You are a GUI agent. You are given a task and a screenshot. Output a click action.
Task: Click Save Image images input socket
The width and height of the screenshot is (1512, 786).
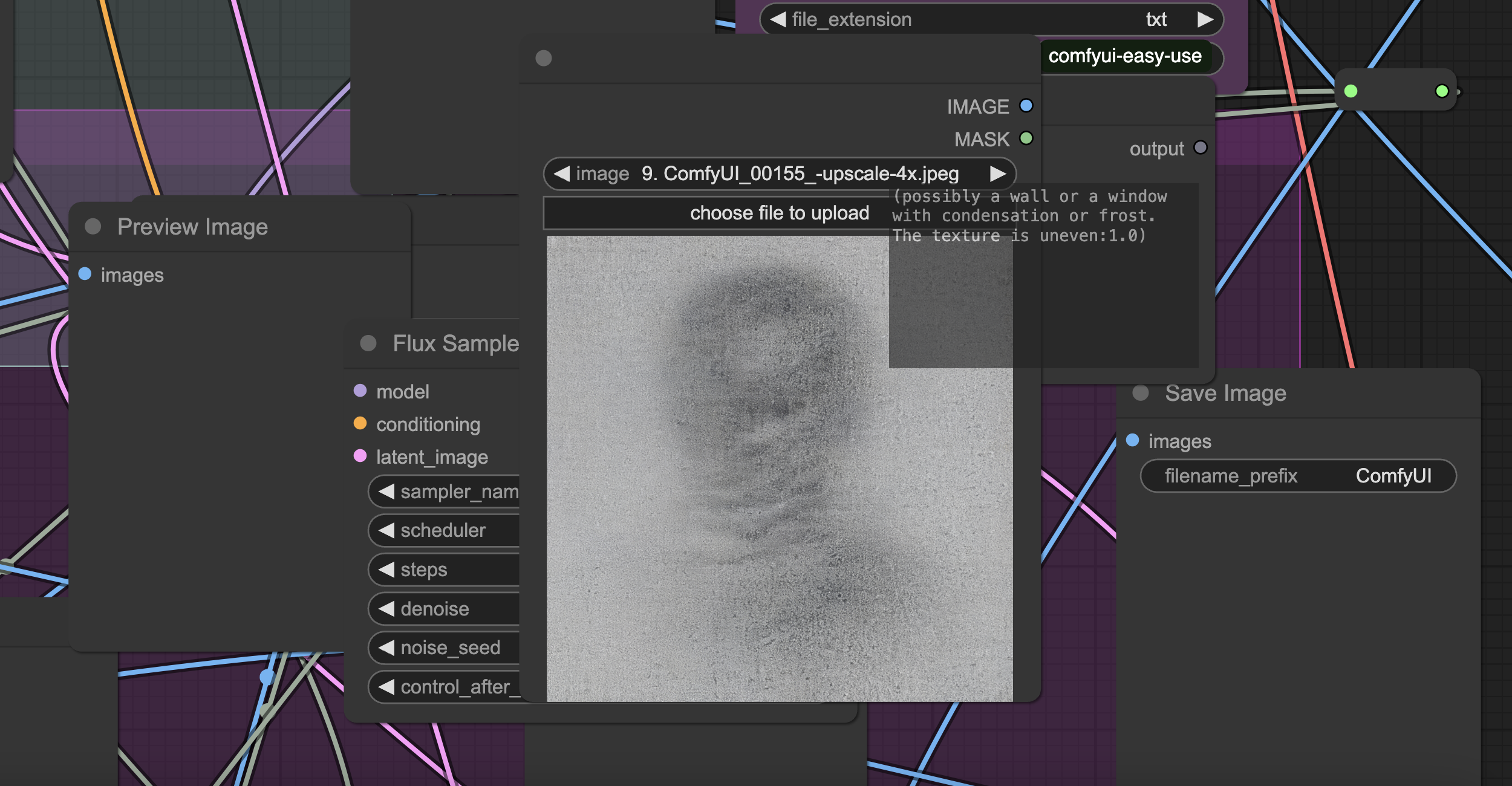tap(1133, 440)
